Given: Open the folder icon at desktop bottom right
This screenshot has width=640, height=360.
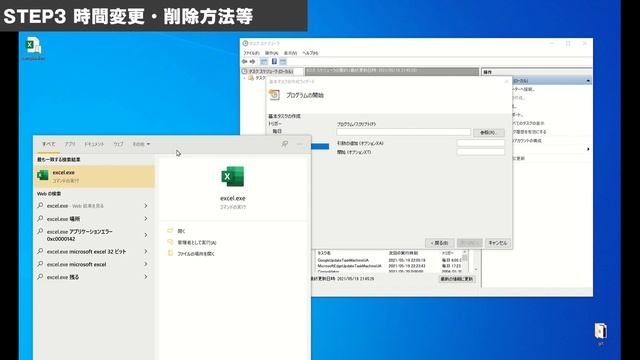Looking at the screenshot, I should click(x=600, y=331).
